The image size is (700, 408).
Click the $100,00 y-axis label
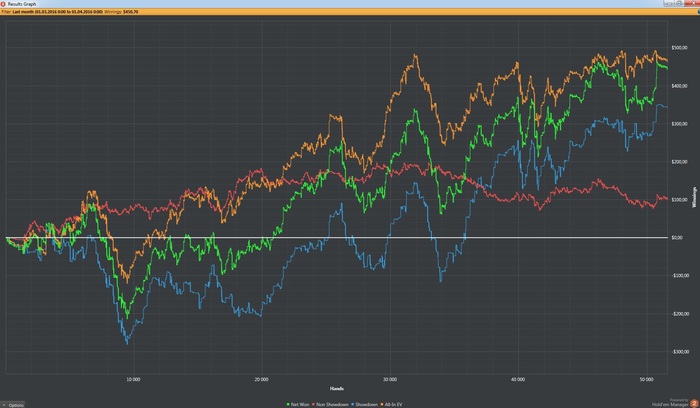tap(679, 200)
